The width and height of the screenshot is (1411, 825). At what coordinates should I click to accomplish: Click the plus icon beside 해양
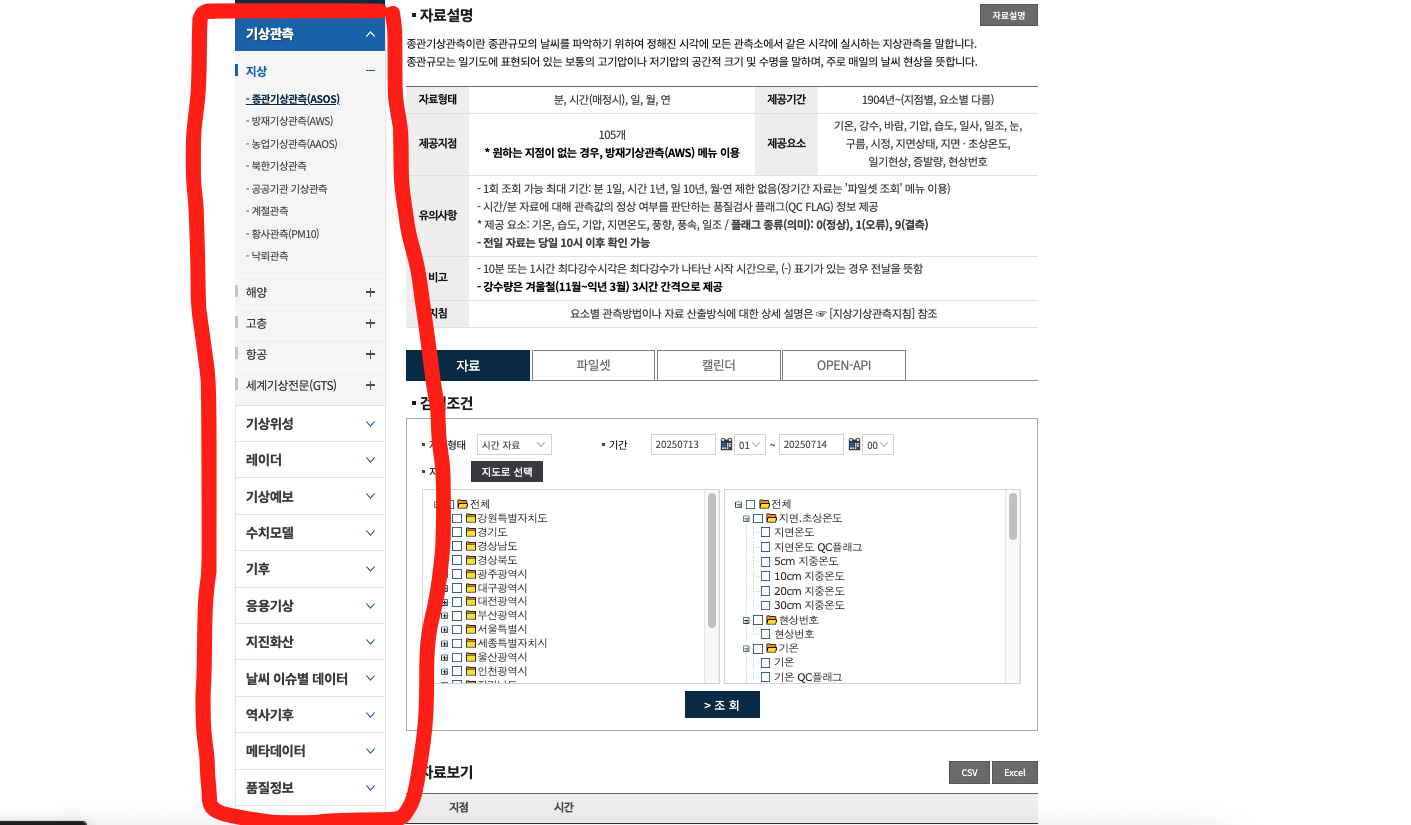point(370,292)
